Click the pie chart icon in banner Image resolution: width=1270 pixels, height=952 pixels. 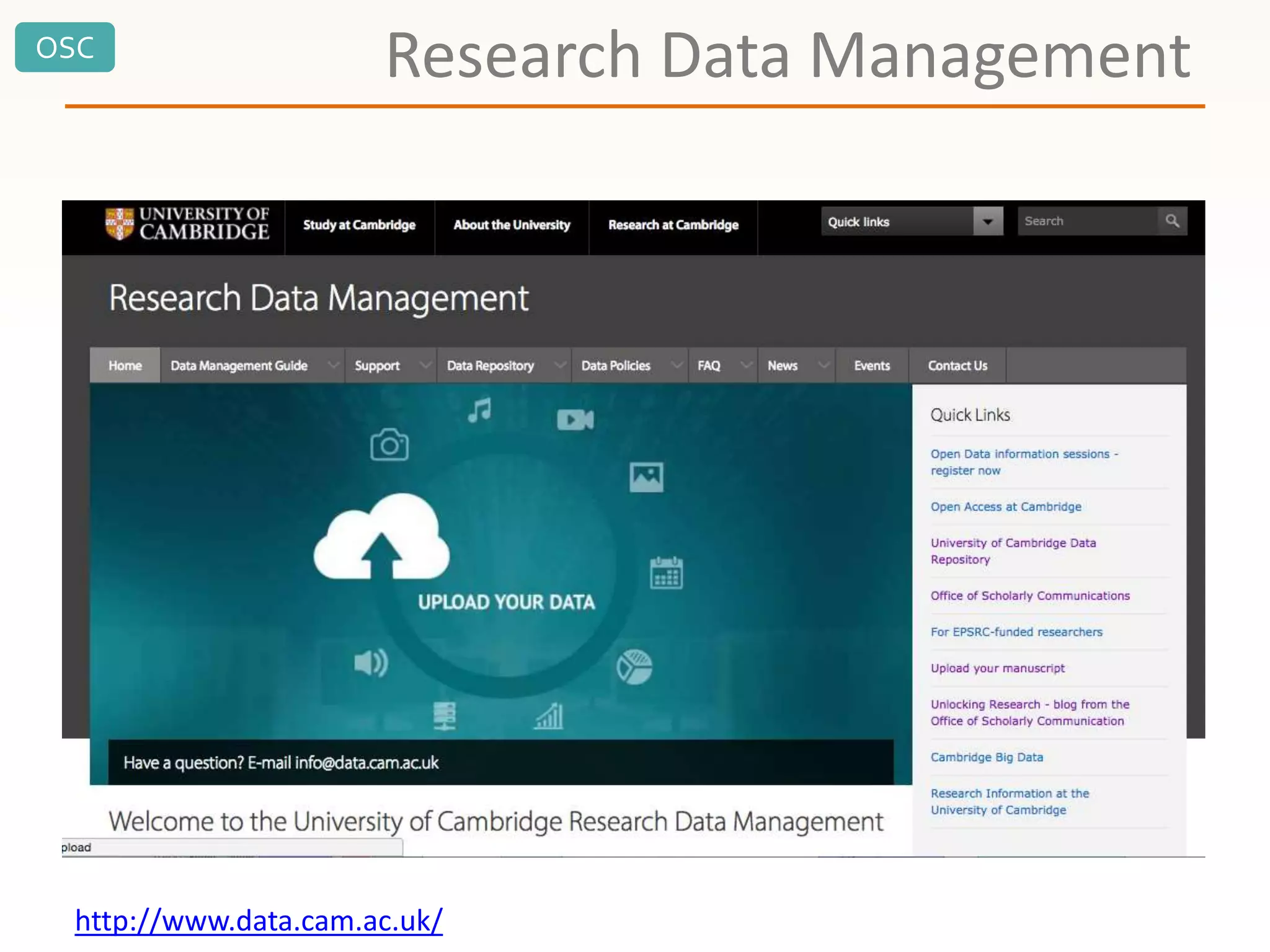pos(634,667)
